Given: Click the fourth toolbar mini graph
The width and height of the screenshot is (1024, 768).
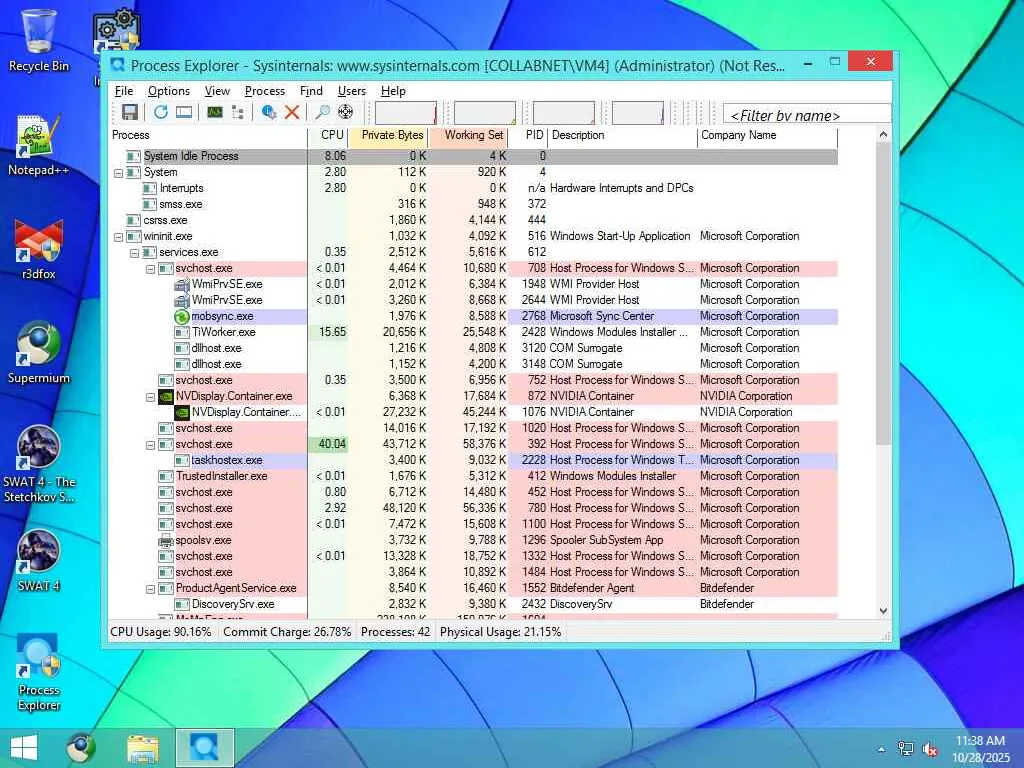Looking at the screenshot, I should (637, 112).
